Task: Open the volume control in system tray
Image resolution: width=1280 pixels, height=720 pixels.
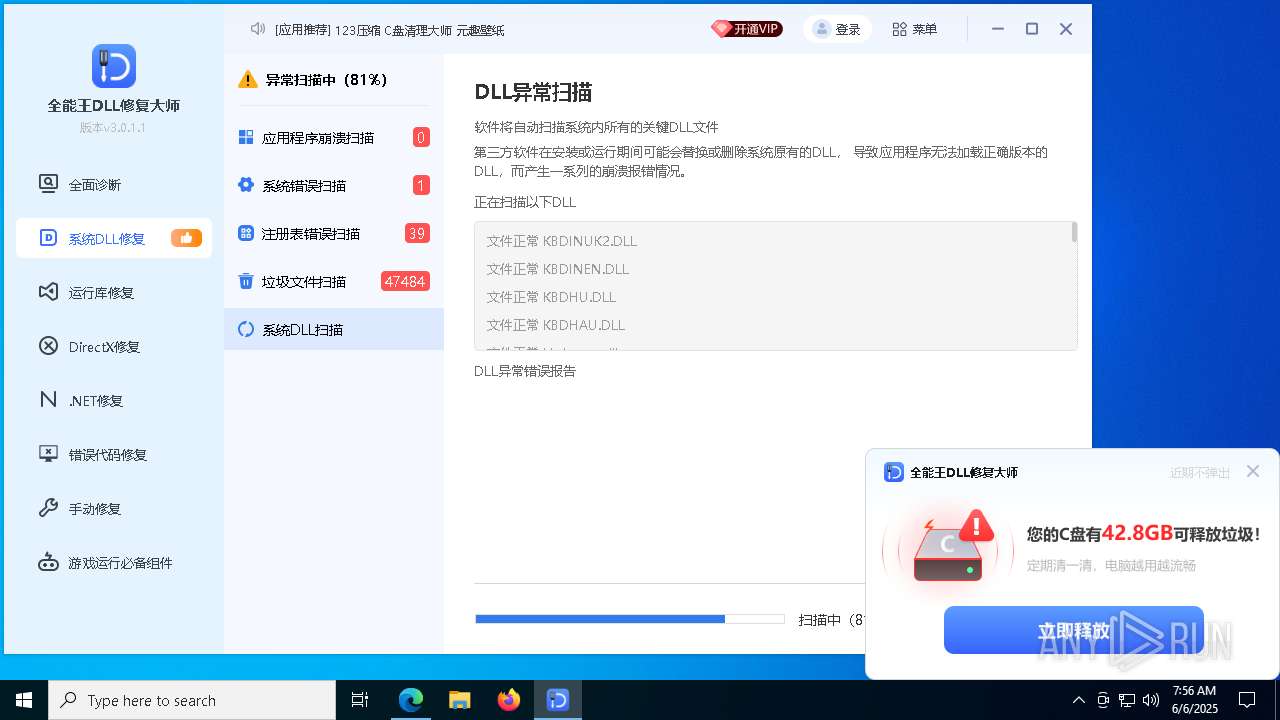Action: (x=1151, y=700)
